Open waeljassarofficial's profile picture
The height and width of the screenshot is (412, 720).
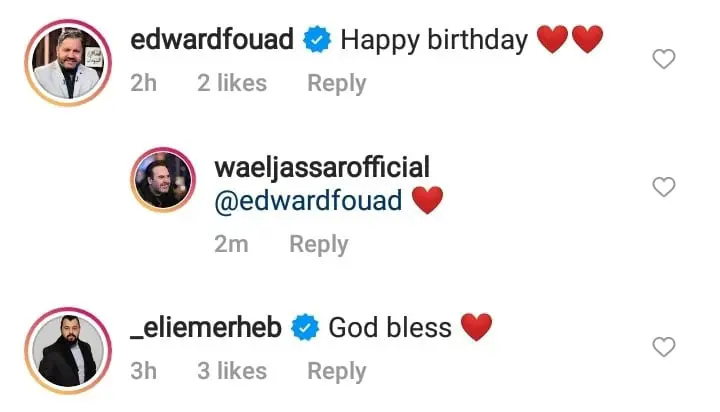click(163, 180)
